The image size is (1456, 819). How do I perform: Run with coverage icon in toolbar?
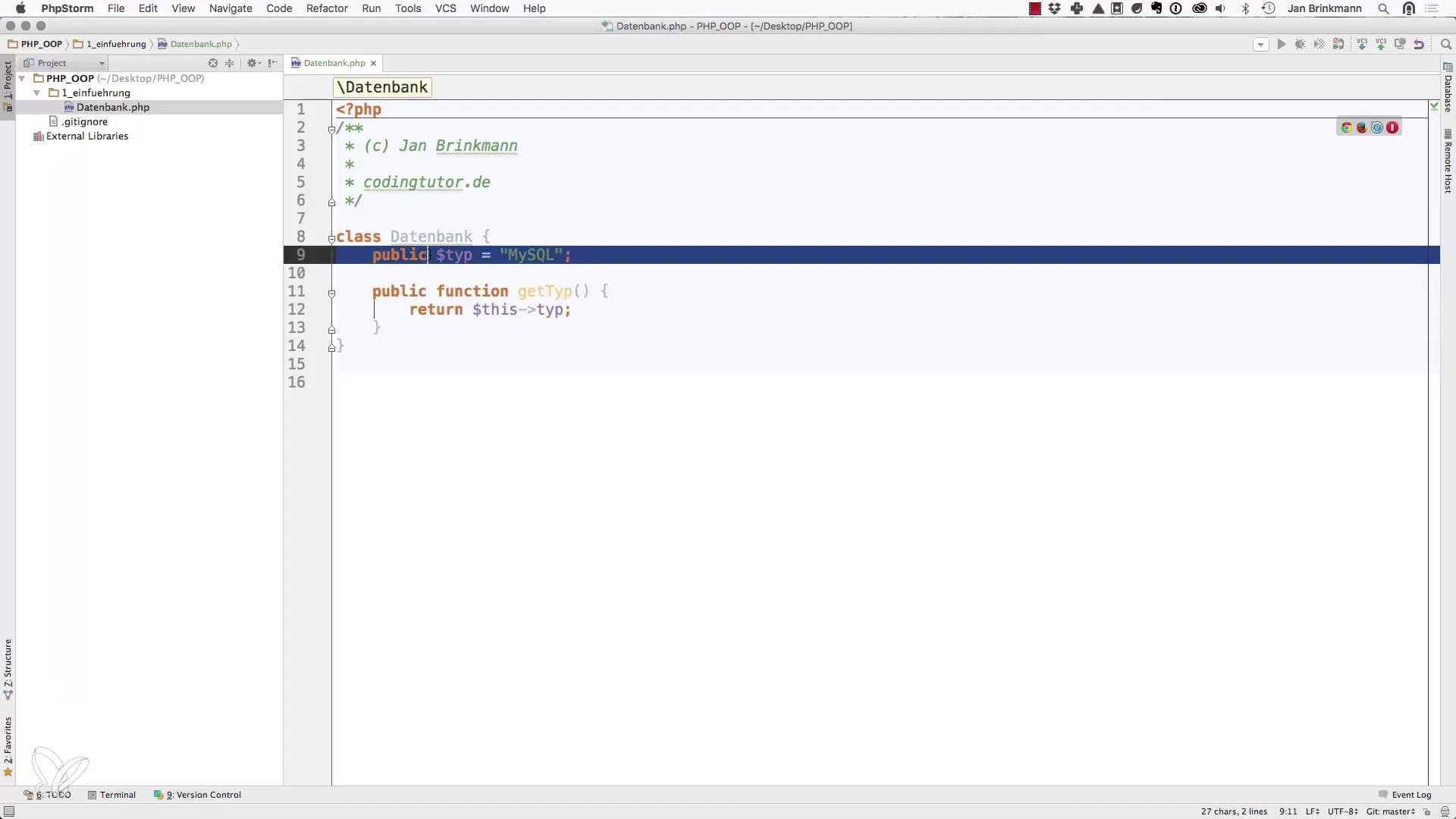1319,44
